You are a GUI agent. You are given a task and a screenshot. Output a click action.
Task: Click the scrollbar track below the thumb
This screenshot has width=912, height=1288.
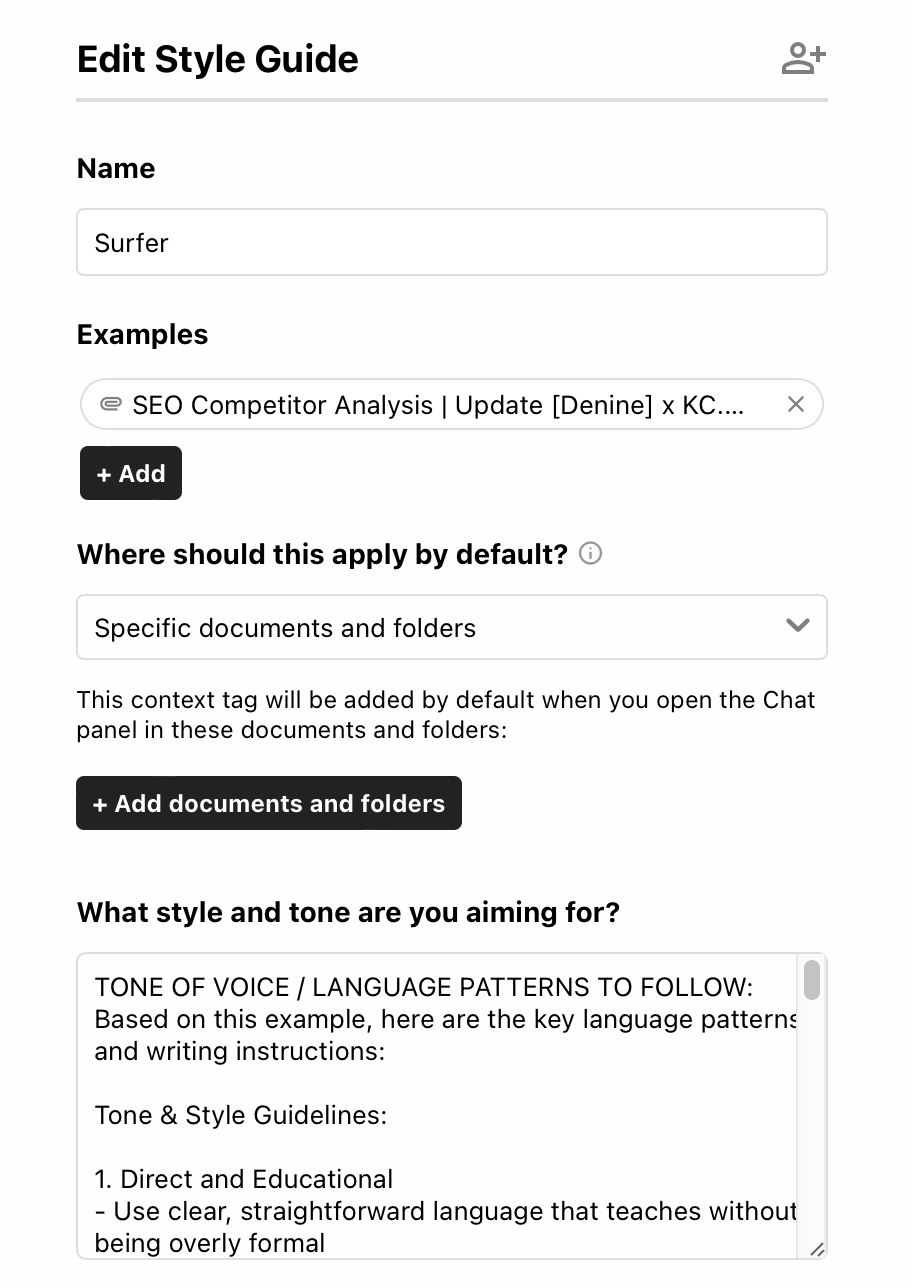coord(812,1120)
